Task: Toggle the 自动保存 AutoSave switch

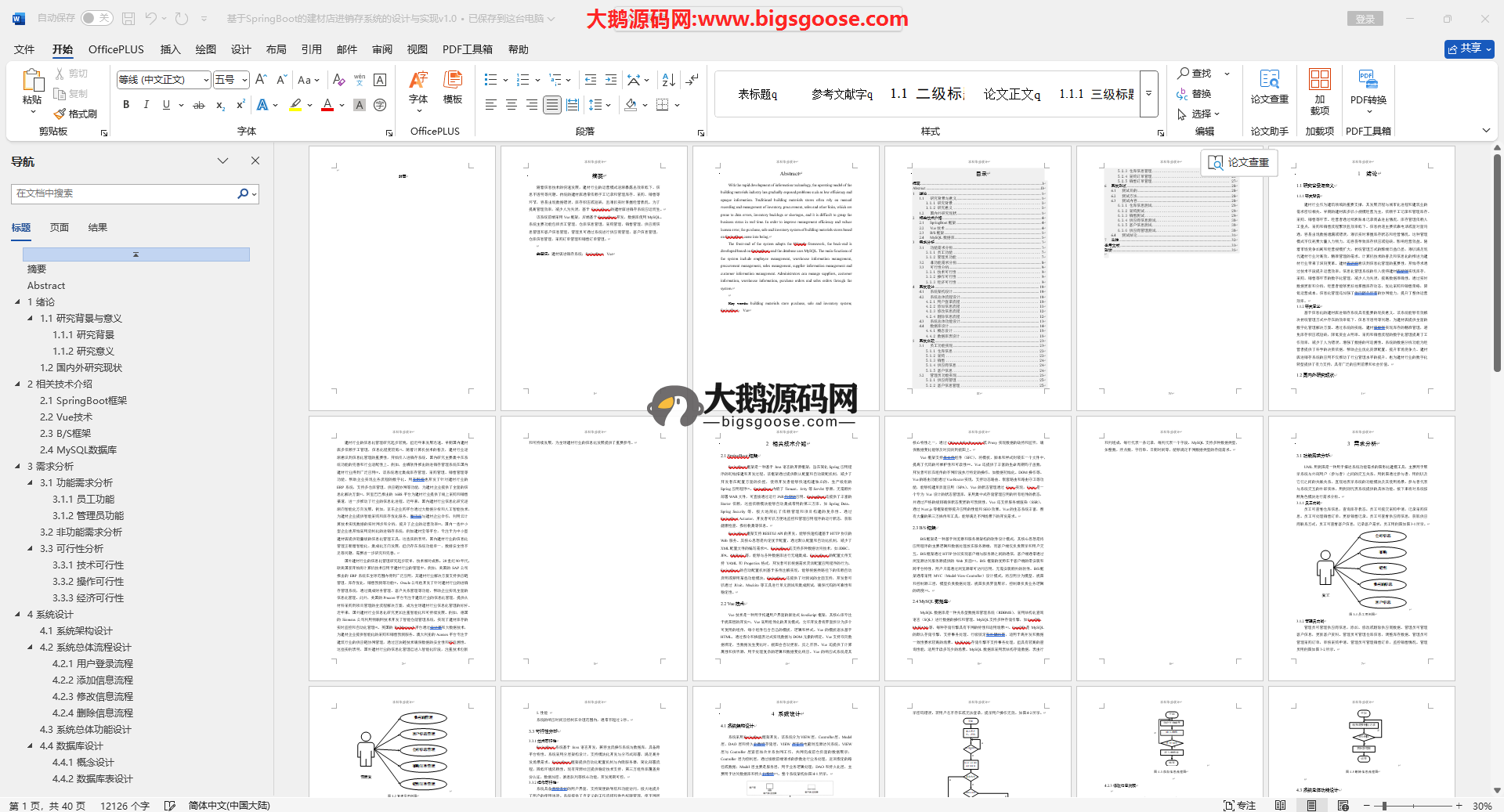Action: click(x=96, y=18)
